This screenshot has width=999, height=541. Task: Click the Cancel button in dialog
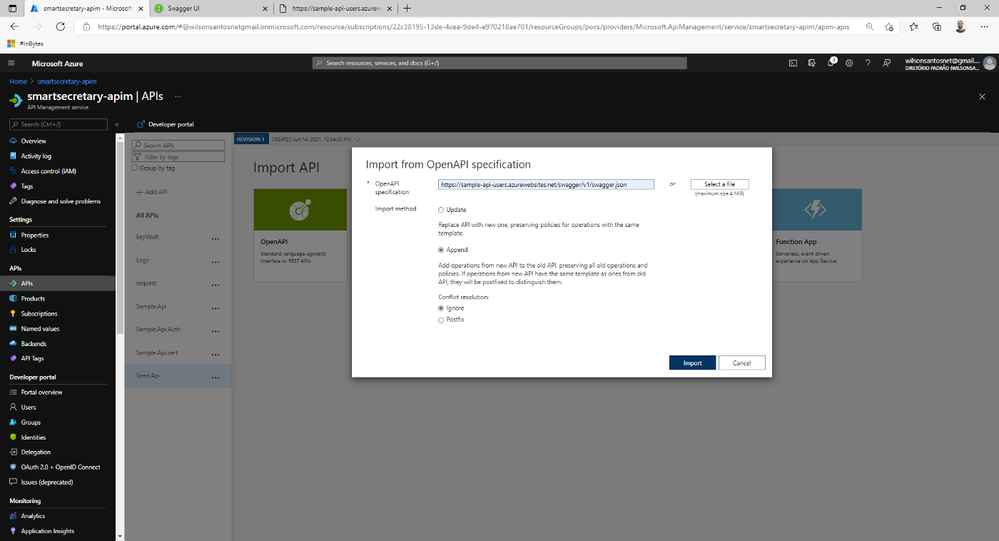(742, 363)
